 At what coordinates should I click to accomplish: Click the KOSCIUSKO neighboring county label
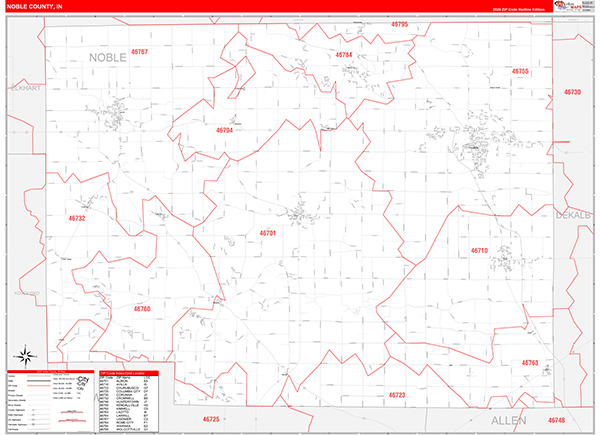coord(27,293)
